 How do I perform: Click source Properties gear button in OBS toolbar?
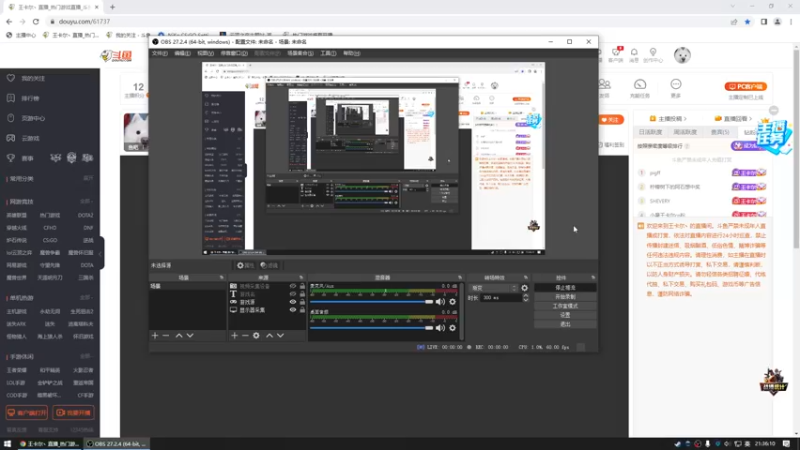[245, 265]
